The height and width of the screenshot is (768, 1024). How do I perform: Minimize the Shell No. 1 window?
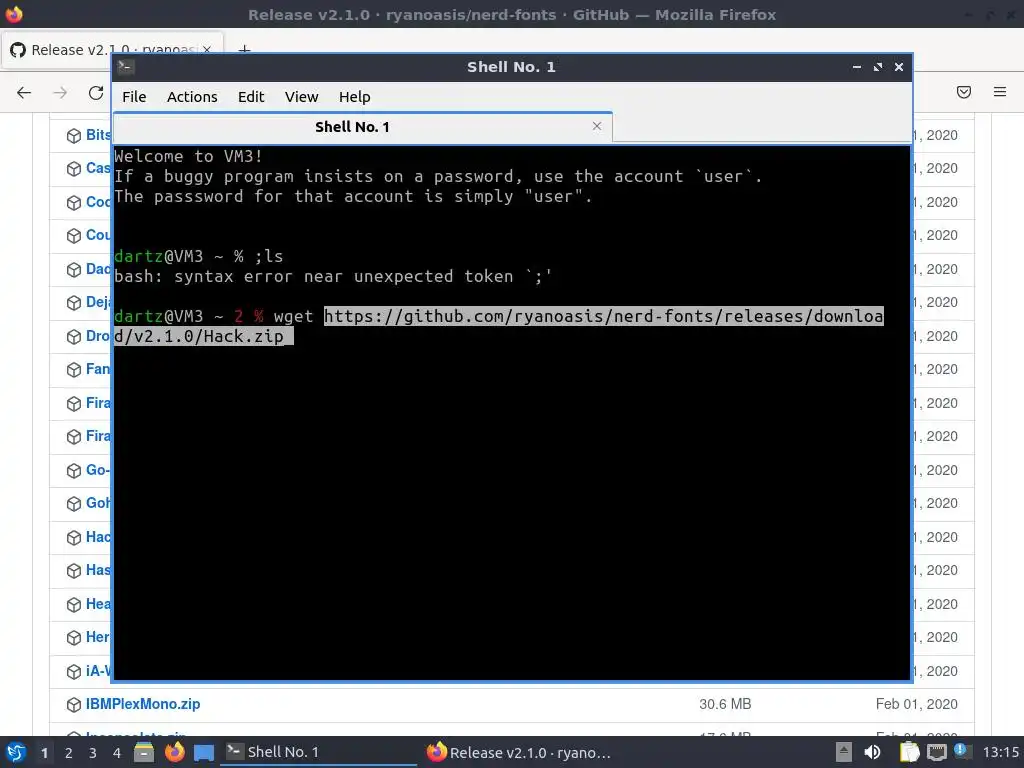coord(857,67)
